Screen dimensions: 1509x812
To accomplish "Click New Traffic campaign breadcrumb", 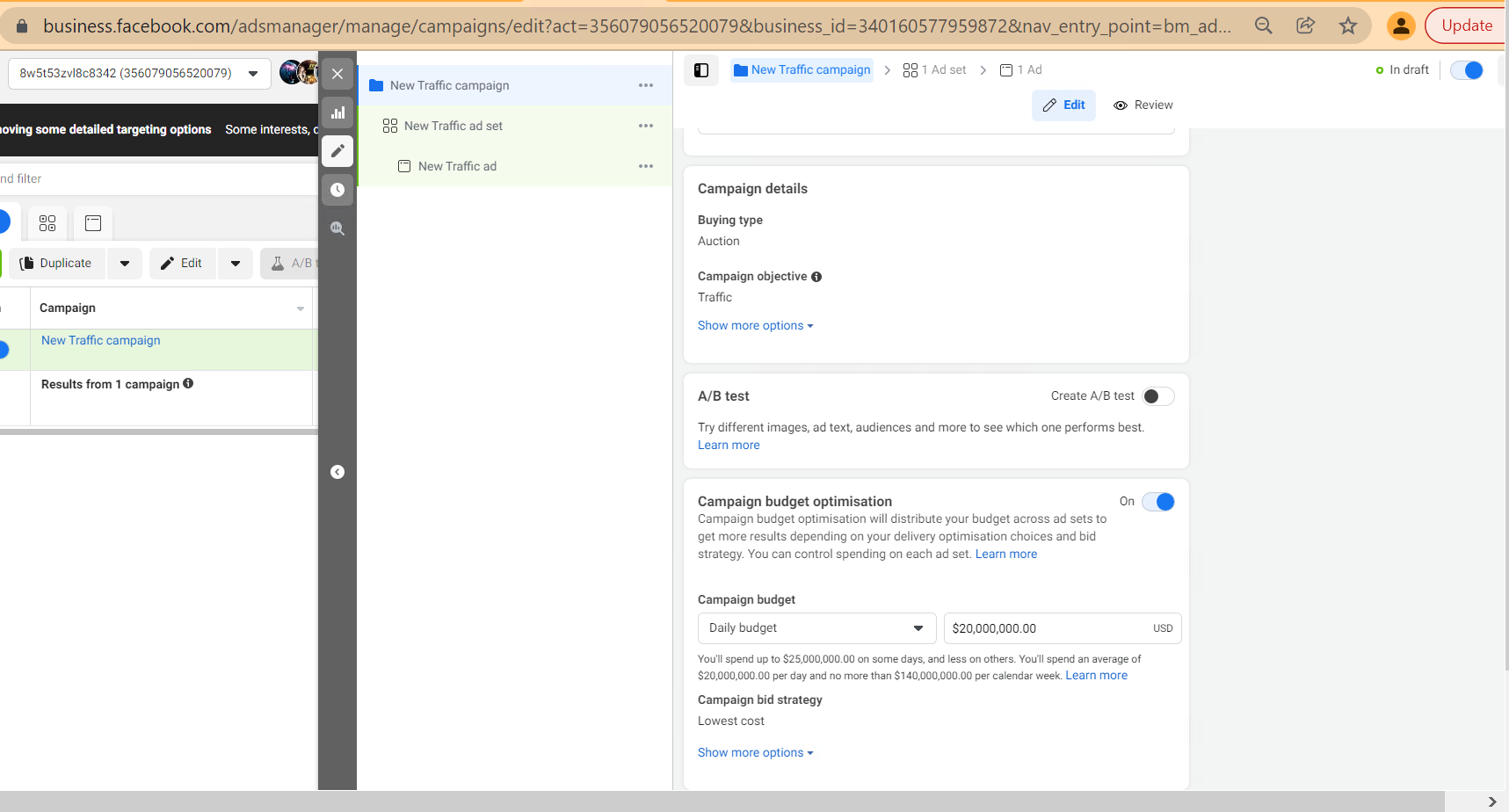I will point(802,69).
